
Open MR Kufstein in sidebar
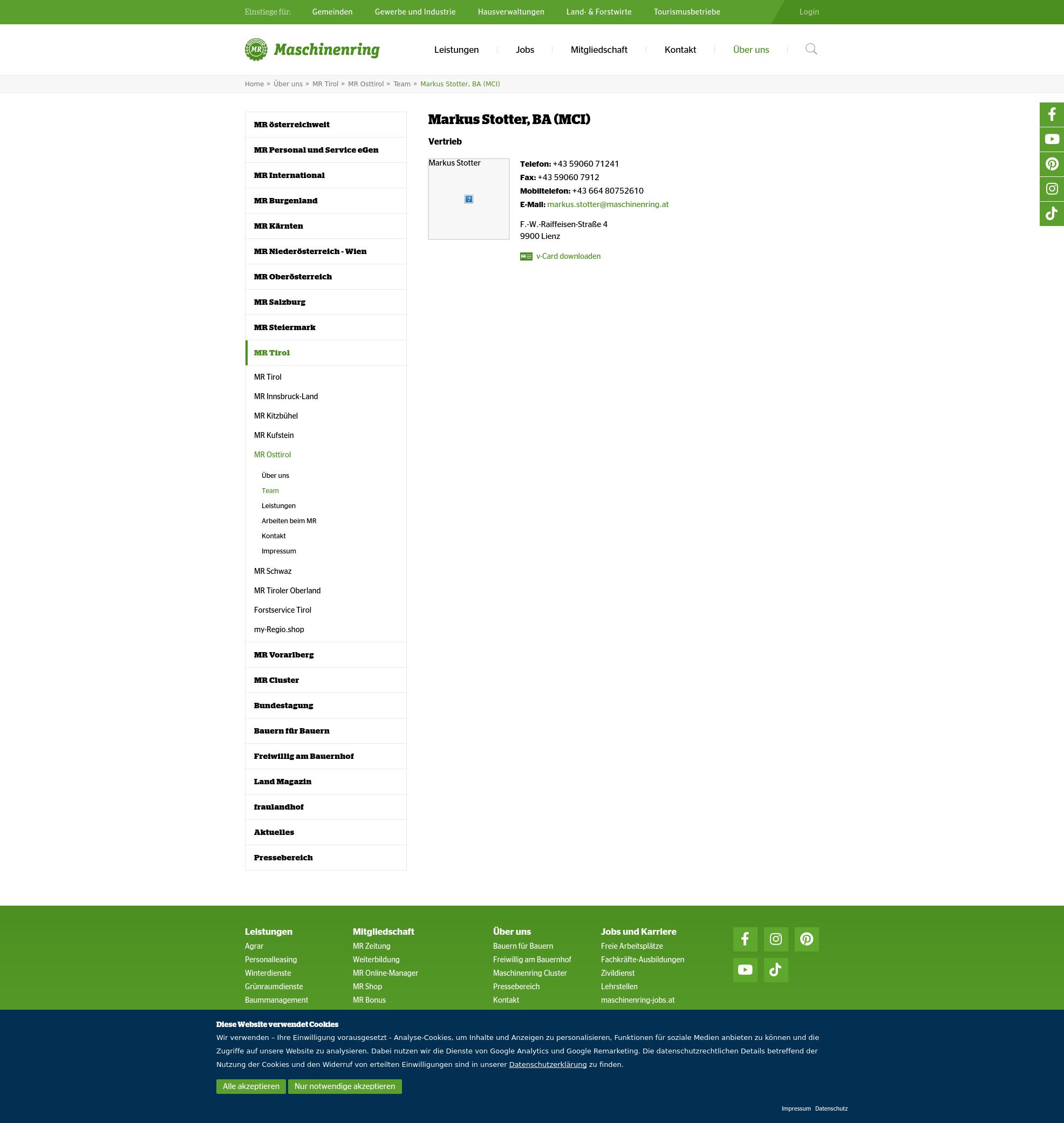pos(274,435)
